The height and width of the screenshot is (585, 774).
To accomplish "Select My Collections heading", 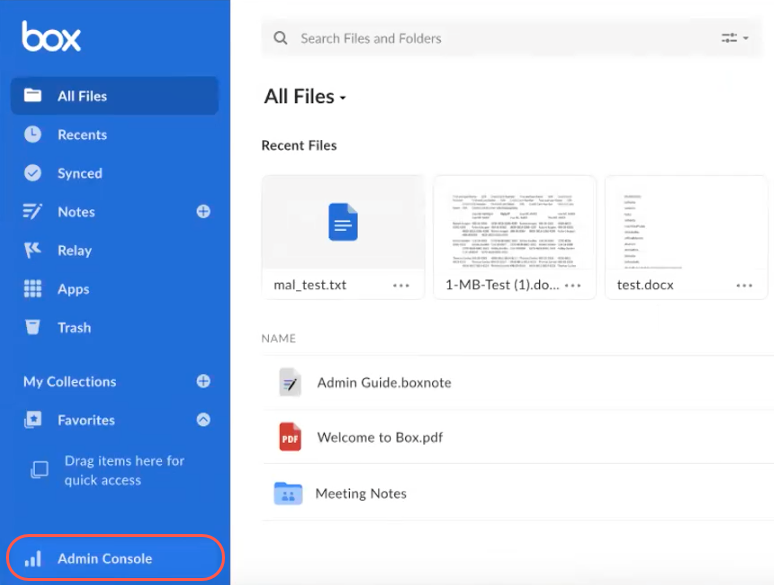I will click(x=70, y=382).
